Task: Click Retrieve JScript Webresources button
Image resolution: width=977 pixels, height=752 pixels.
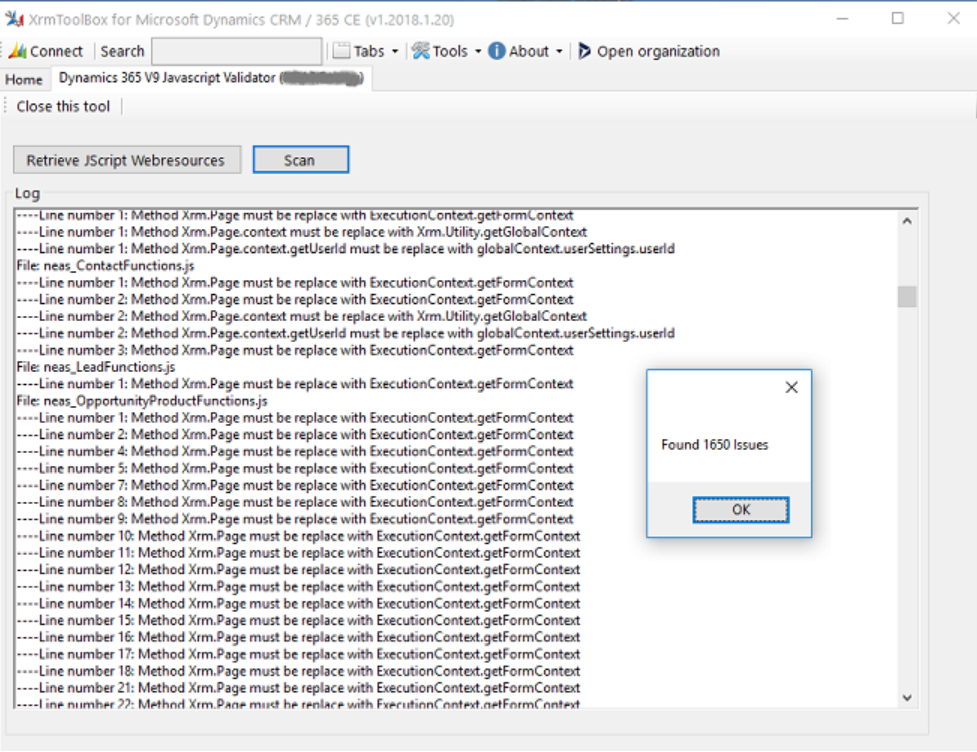Action: 127,160
